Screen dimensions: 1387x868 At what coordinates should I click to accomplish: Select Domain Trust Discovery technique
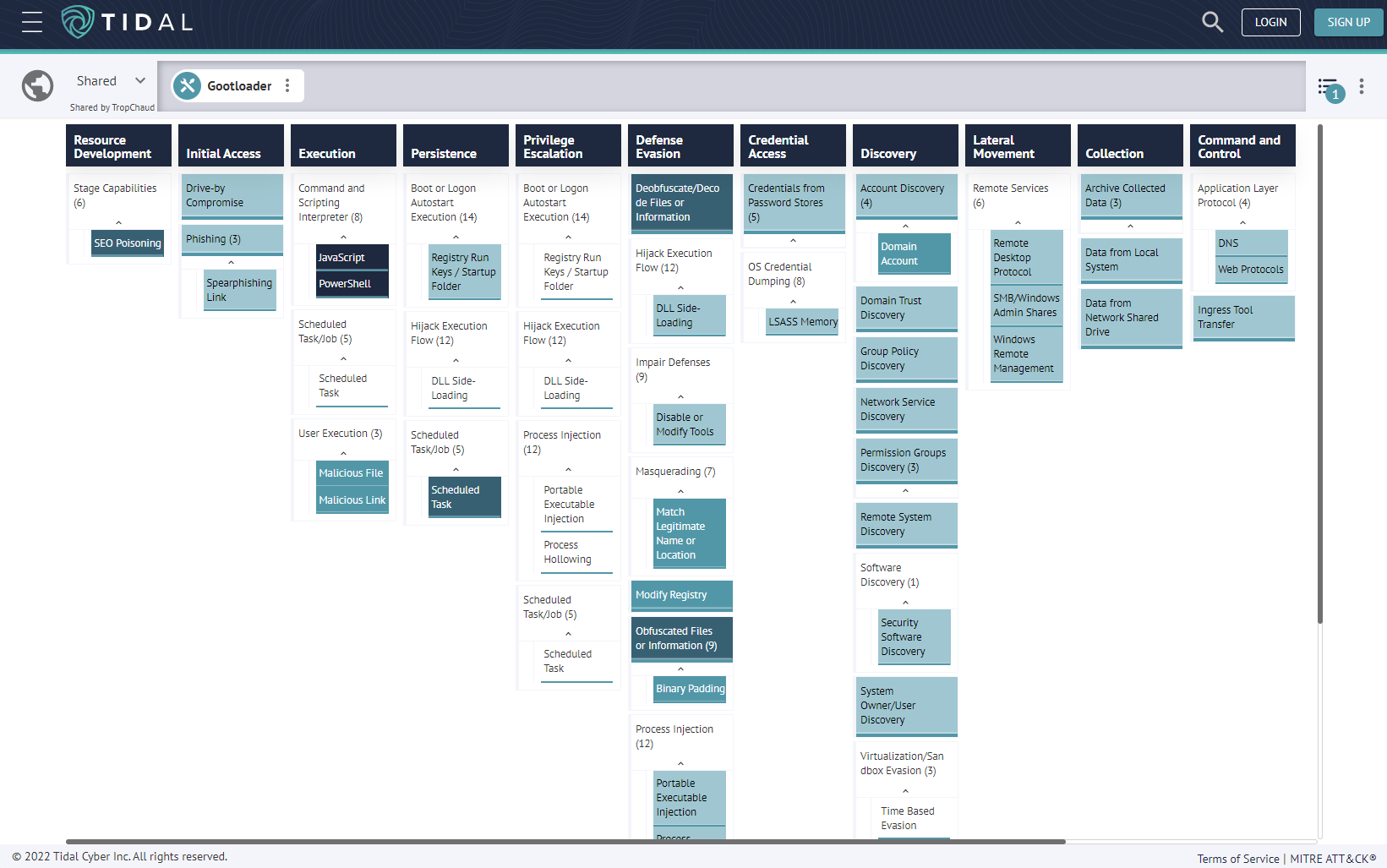(x=907, y=308)
